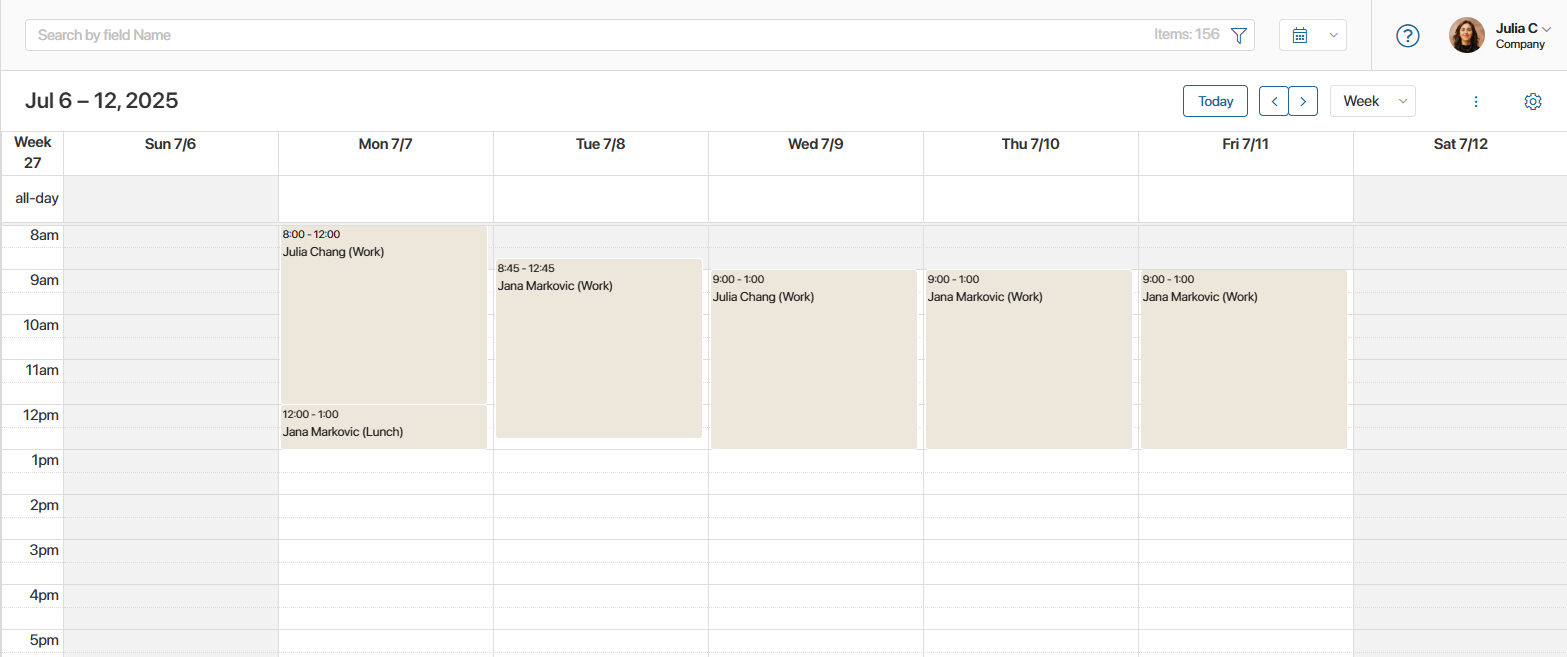This screenshot has width=1567, height=657.
Task: Go to next week using forward arrow
Action: [1303, 101]
